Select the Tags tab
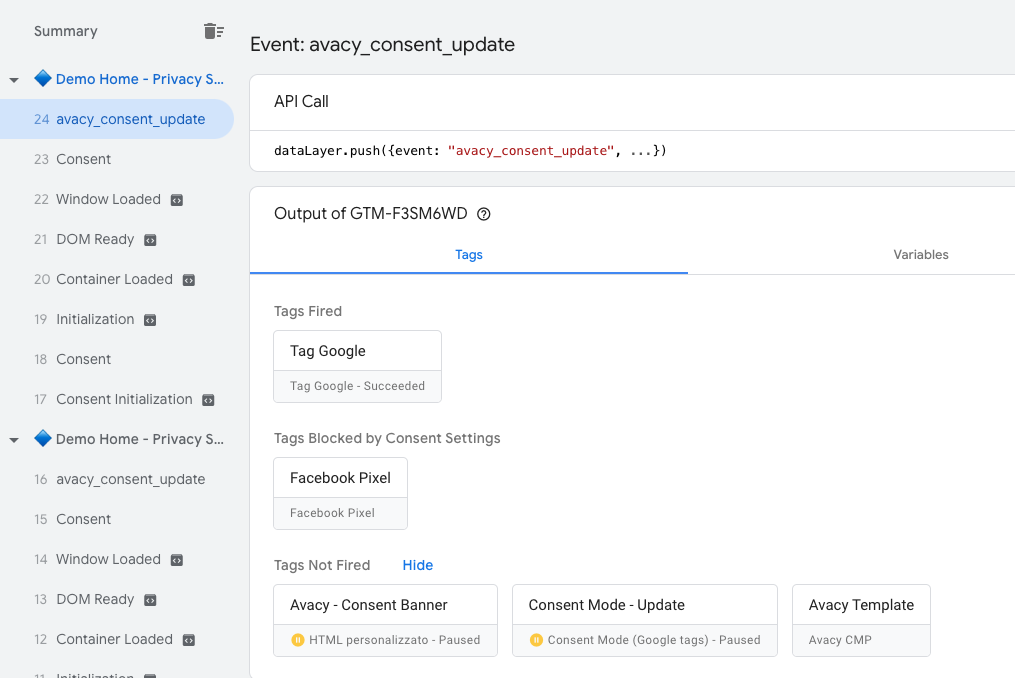 click(x=469, y=254)
